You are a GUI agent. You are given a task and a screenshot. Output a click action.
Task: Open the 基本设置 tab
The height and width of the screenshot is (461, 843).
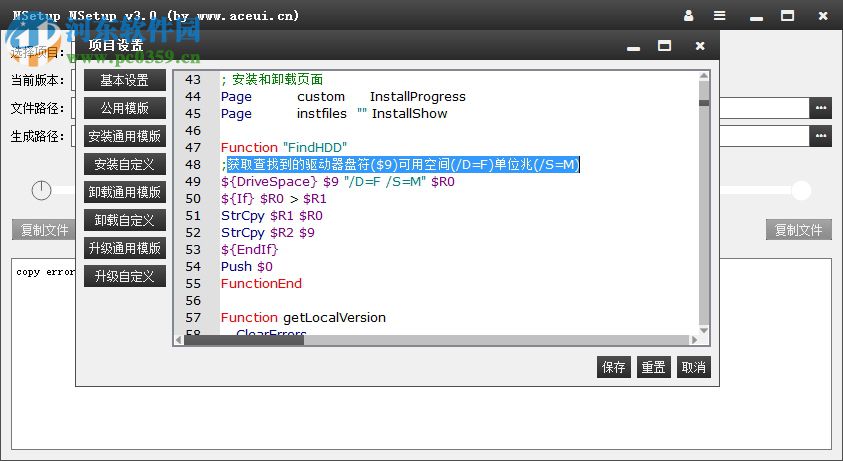coord(125,80)
